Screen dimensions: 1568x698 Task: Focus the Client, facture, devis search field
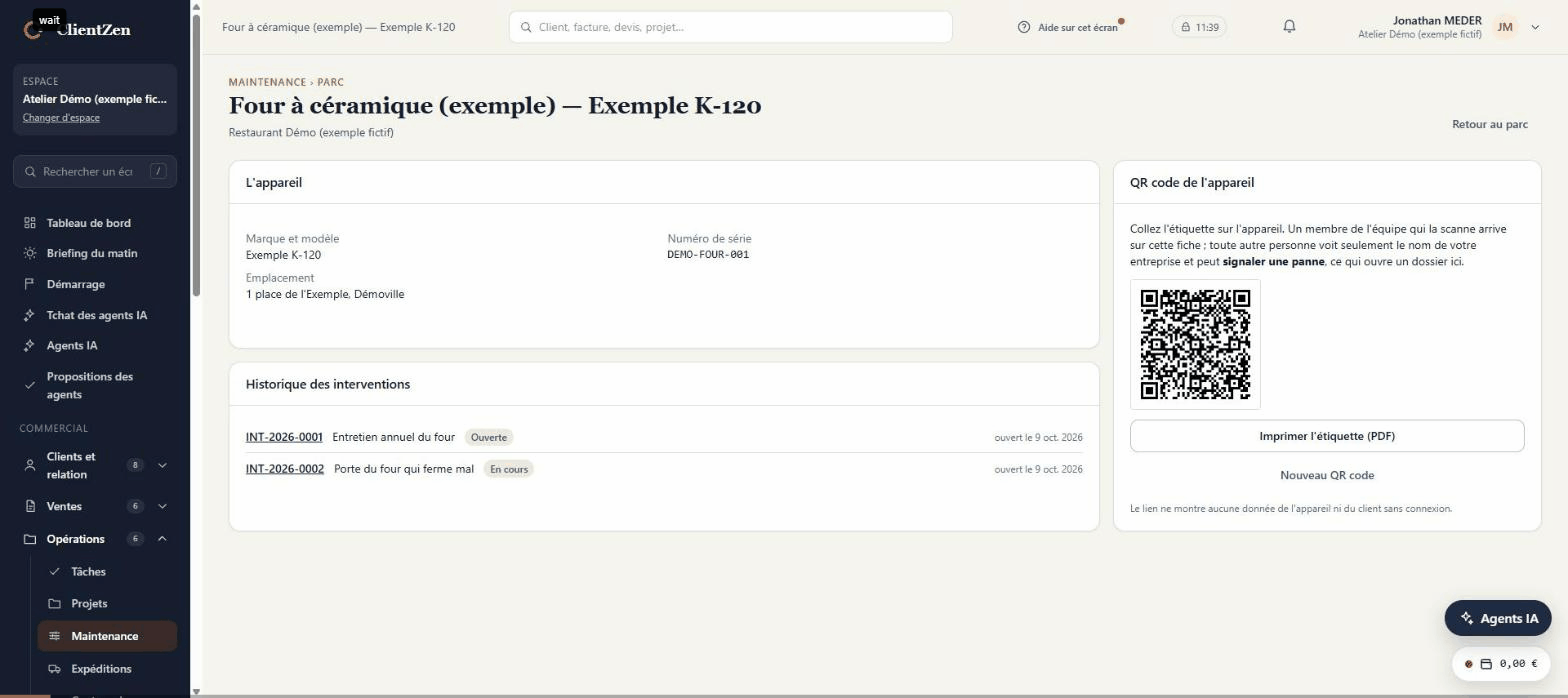730,27
